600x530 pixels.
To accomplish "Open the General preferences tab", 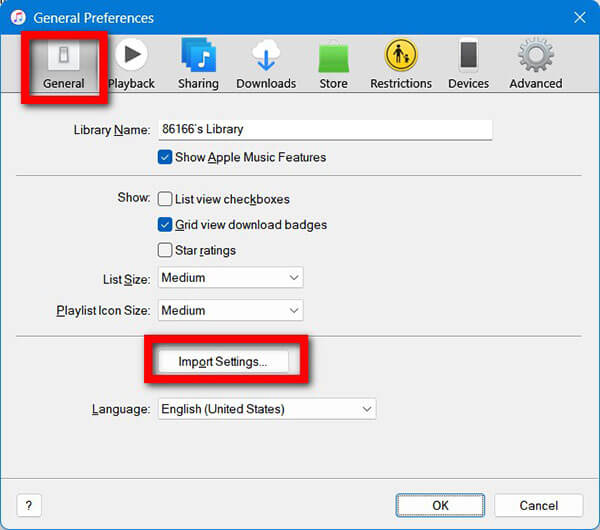I will coord(64,66).
